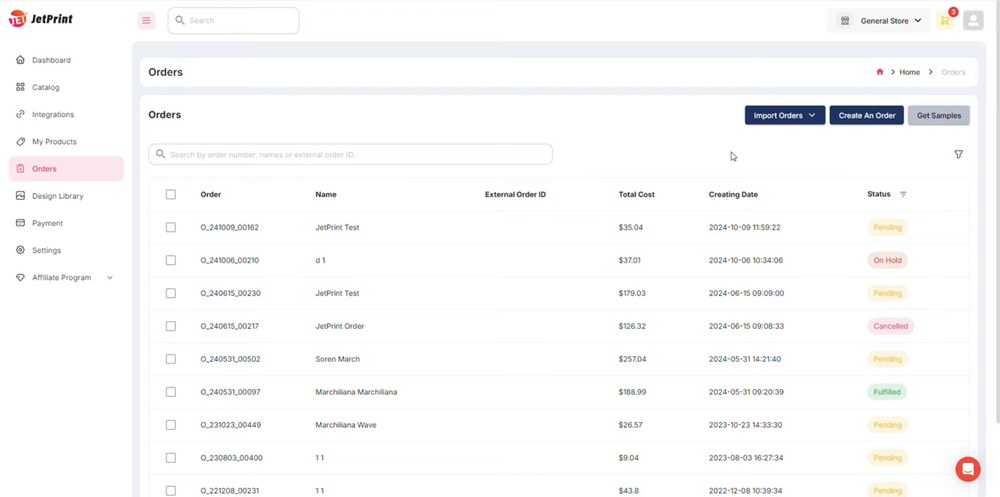
Task: Open My Products in sidebar
Action: coord(54,142)
